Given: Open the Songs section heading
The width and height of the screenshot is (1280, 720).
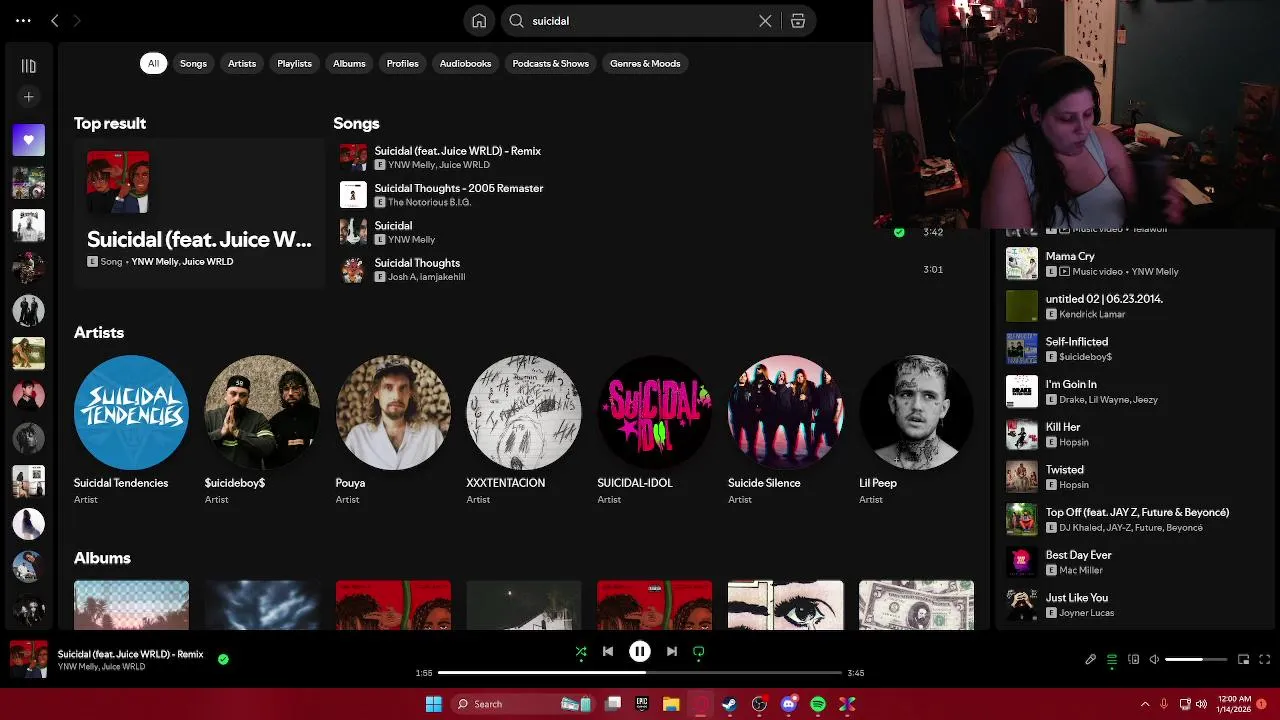Looking at the screenshot, I should tap(356, 124).
